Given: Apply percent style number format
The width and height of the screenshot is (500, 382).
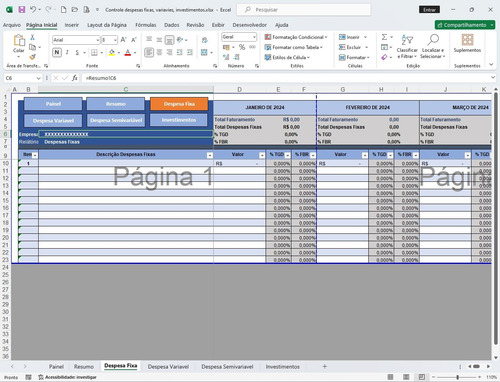Looking at the screenshot, I should (x=242, y=47).
